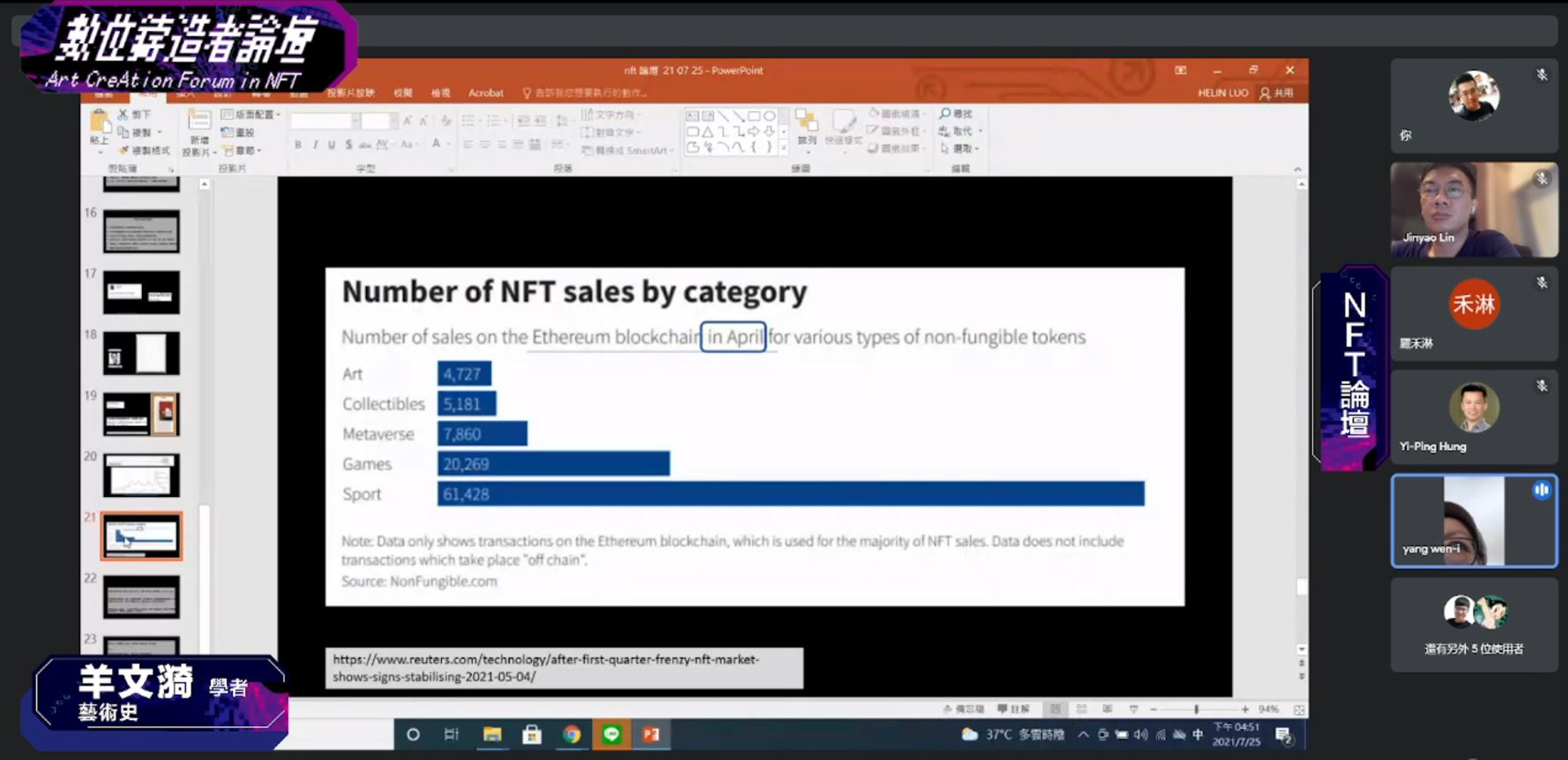1568x760 pixels.
Task: Switch to Reading view
Action: pyautogui.click(x=1107, y=709)
